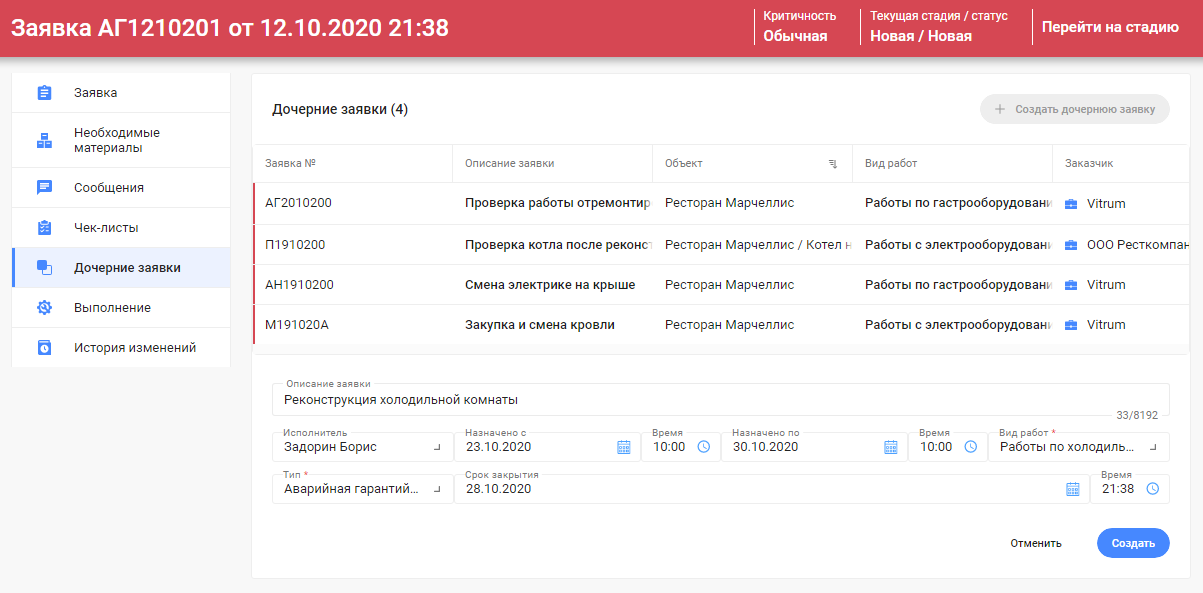Screen dimensions: 1203x593
Task: Open calendar picker for Назначено с date
Action: (x=624, y=447)
